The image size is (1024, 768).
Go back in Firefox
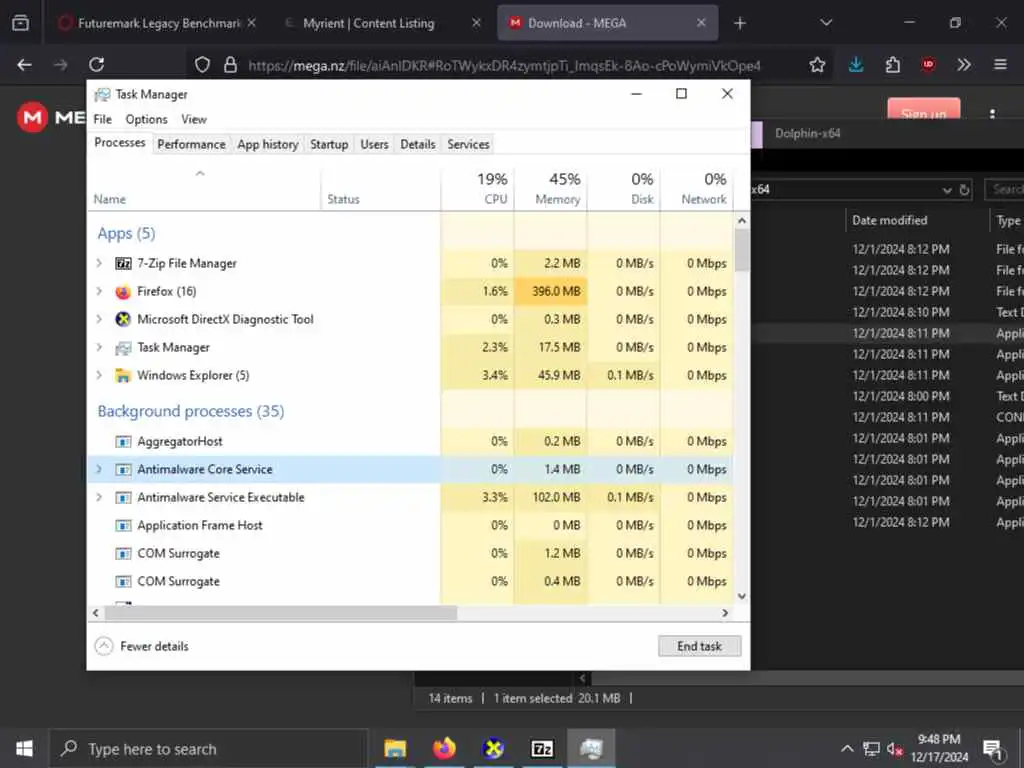click(24, 65)
